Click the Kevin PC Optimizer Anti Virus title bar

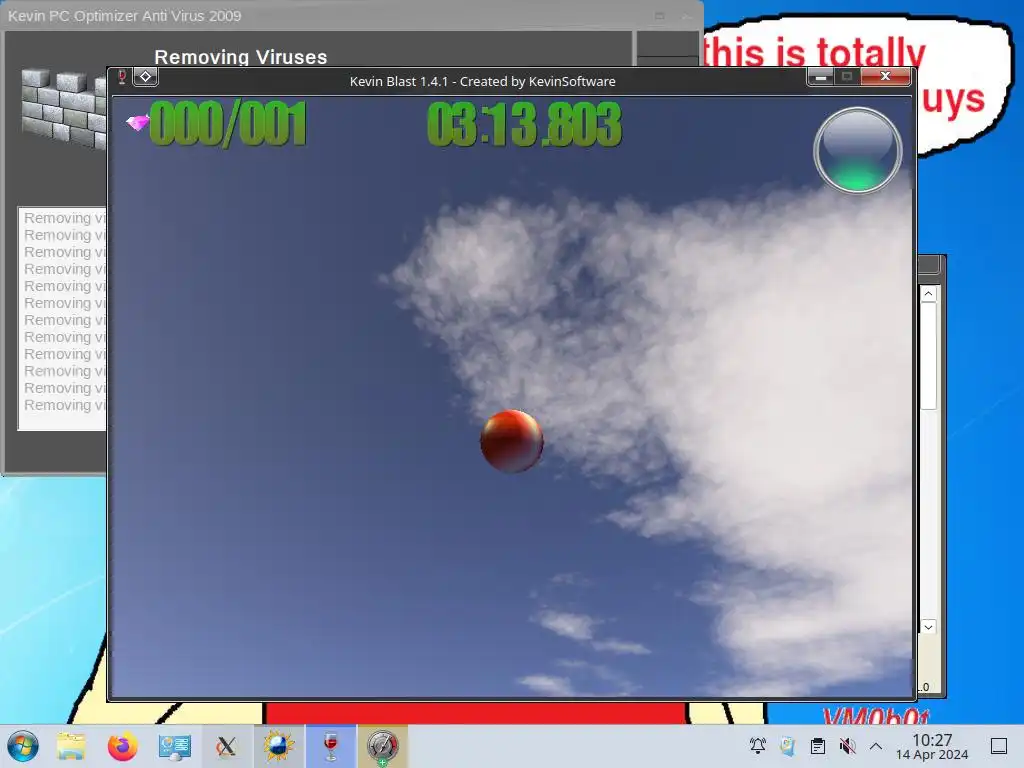pos(351,15)
